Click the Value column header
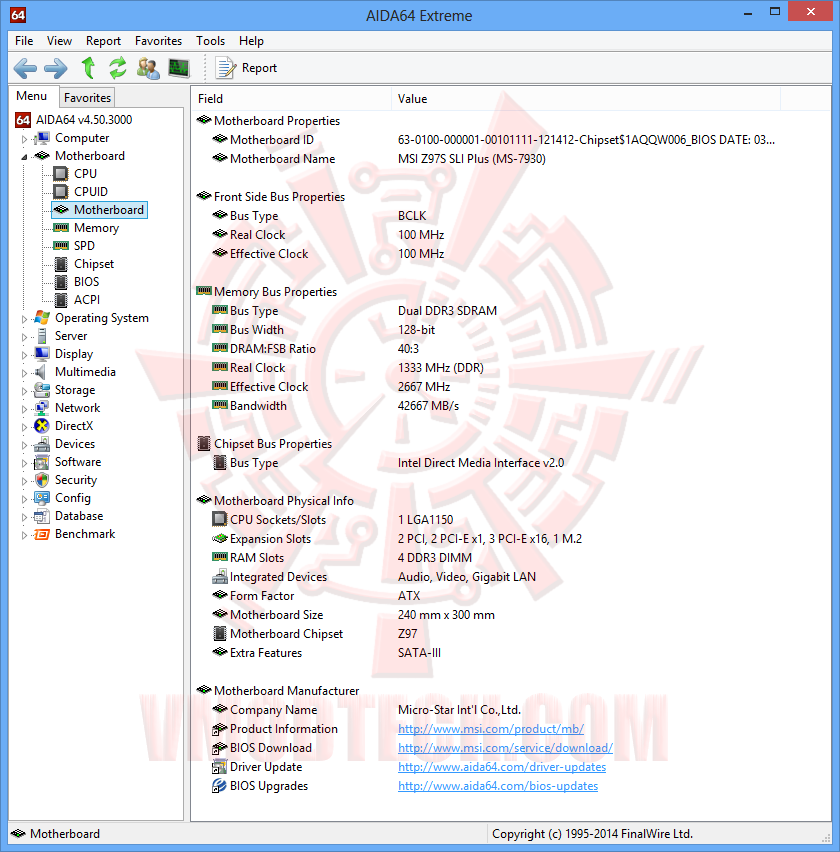The width and height of the screenshot is (840, 852). tap(586, 99)
